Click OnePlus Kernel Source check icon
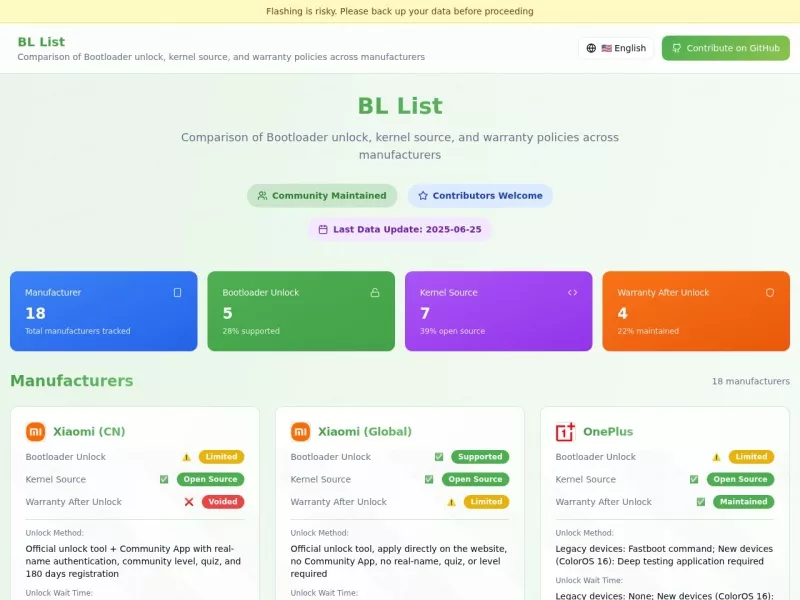The width and height of the screenshot is (800, 600). 694,480
